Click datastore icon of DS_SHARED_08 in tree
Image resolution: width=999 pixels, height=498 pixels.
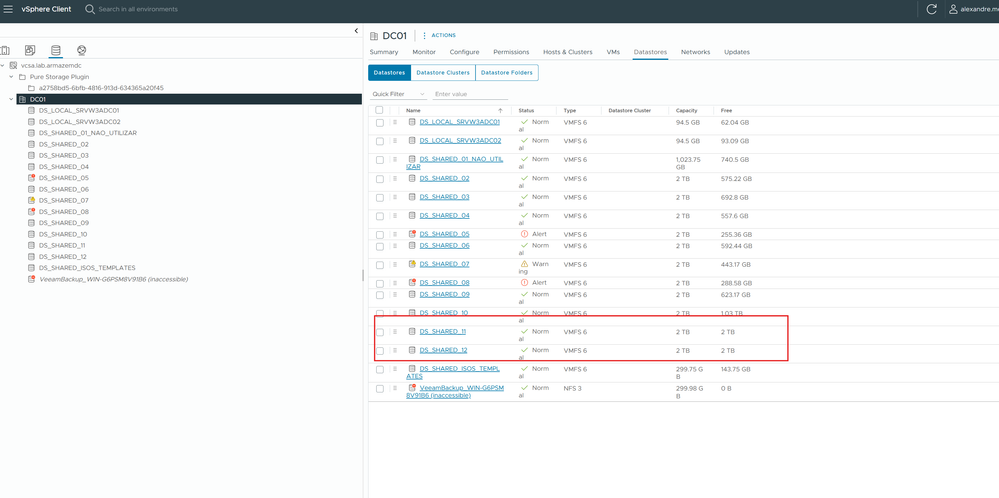tap(31, 211)
